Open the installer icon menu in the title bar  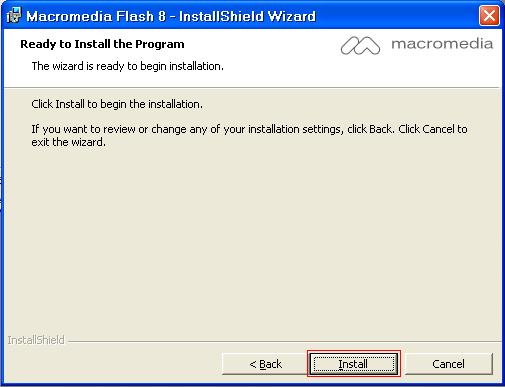pyautogui.click(x=14, y=15)
